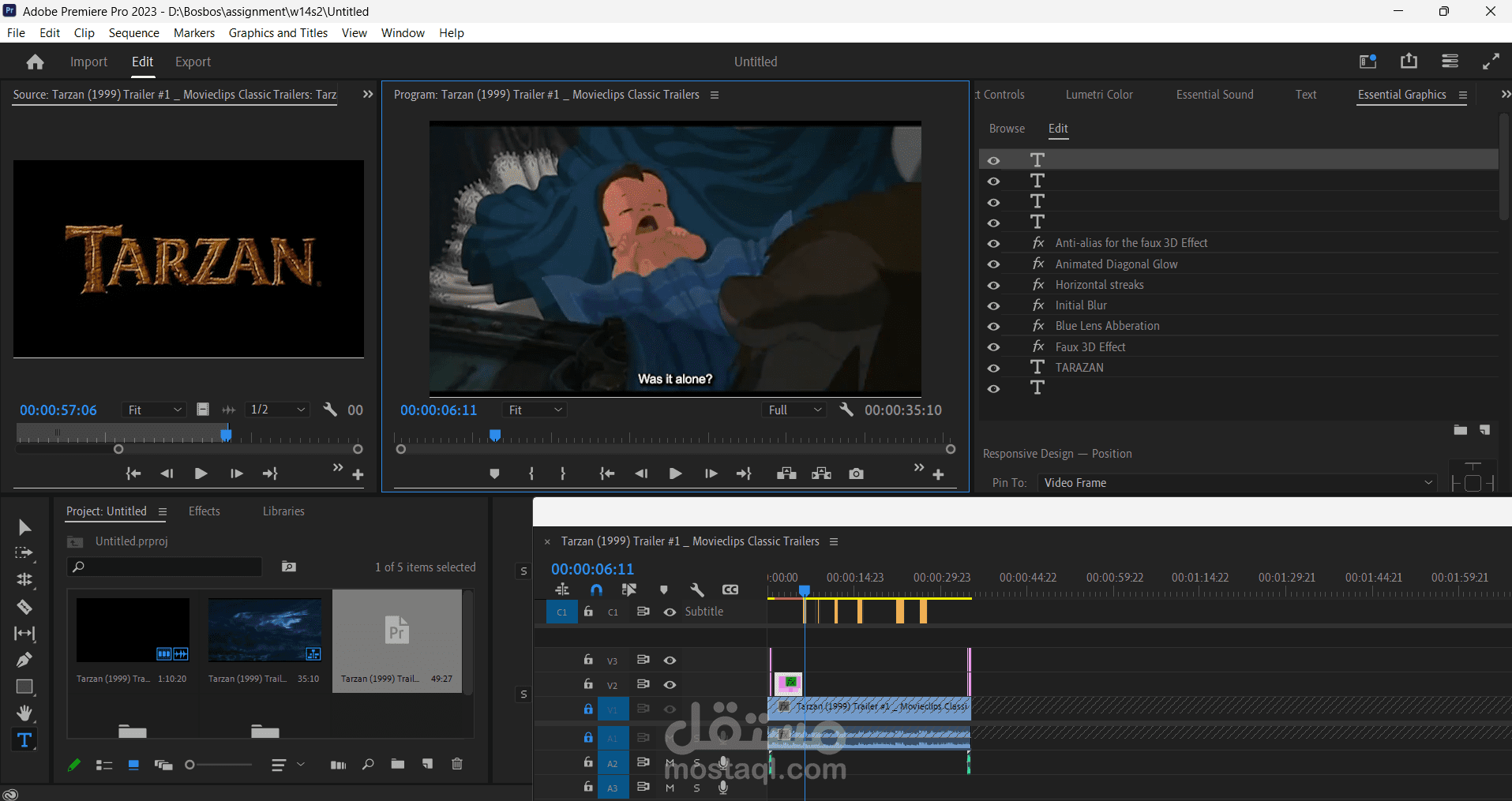Open the Graphics and Titles menu

pos(278,33)
